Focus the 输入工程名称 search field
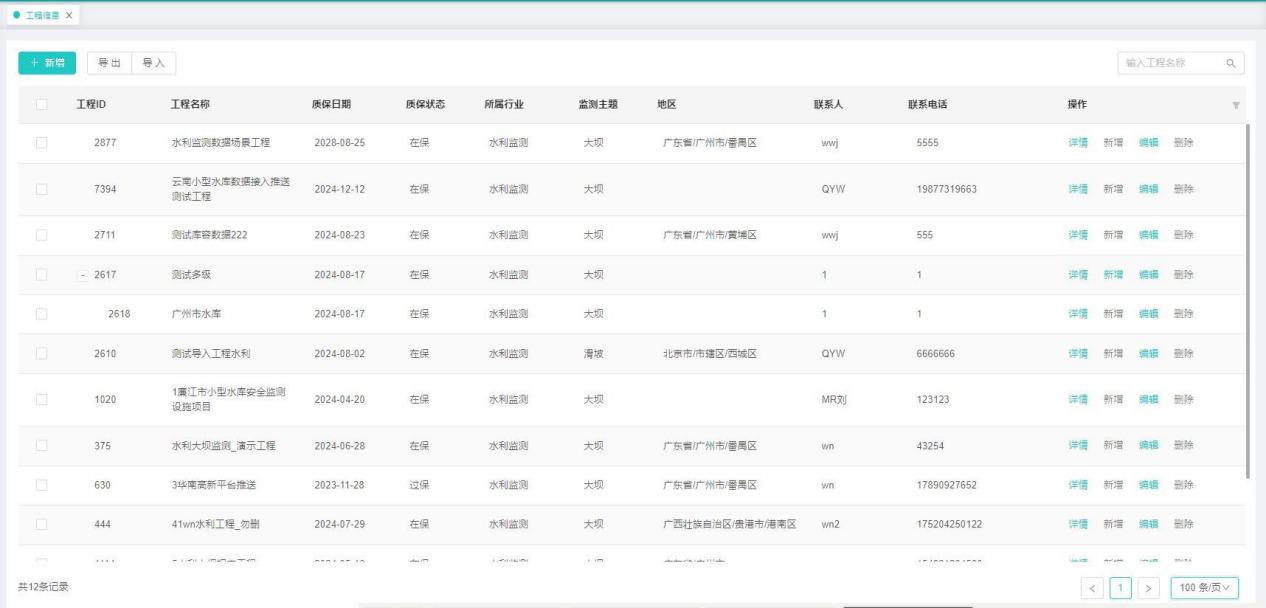 point(1168,63)
